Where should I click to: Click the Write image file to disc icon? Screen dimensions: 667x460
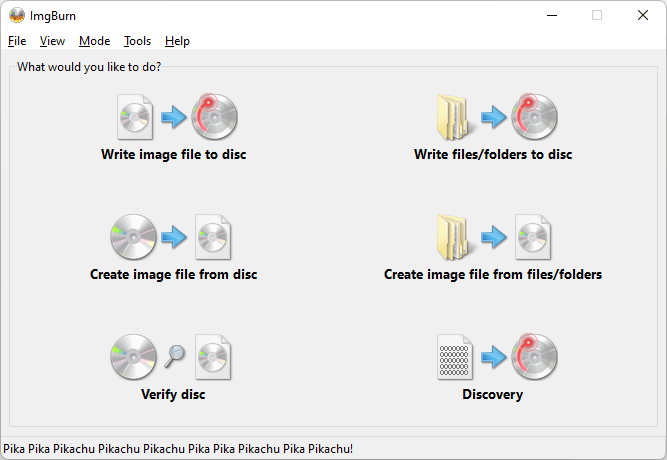click(174, 118)
